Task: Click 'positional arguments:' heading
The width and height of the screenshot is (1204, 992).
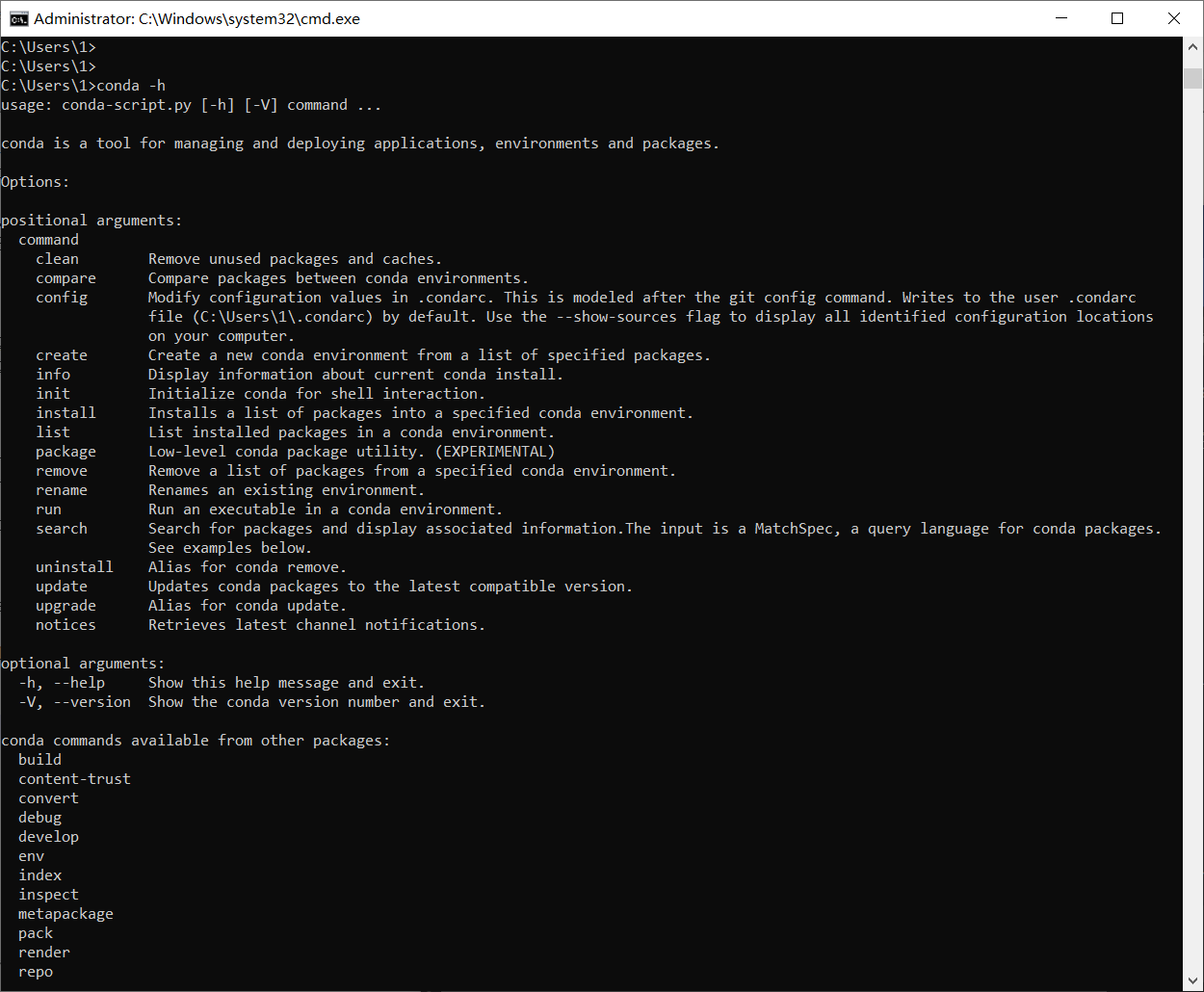Action: pyautogui.click(x=92, y=221)
